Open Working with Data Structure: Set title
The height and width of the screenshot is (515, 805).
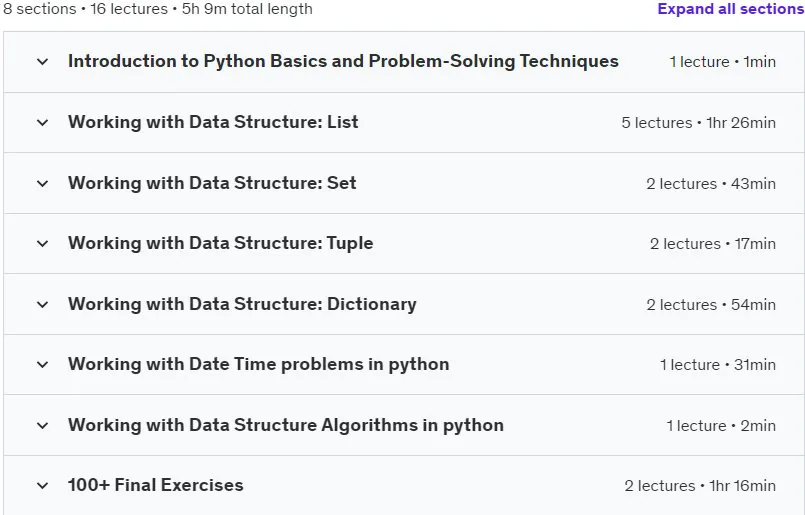(212, 183)
